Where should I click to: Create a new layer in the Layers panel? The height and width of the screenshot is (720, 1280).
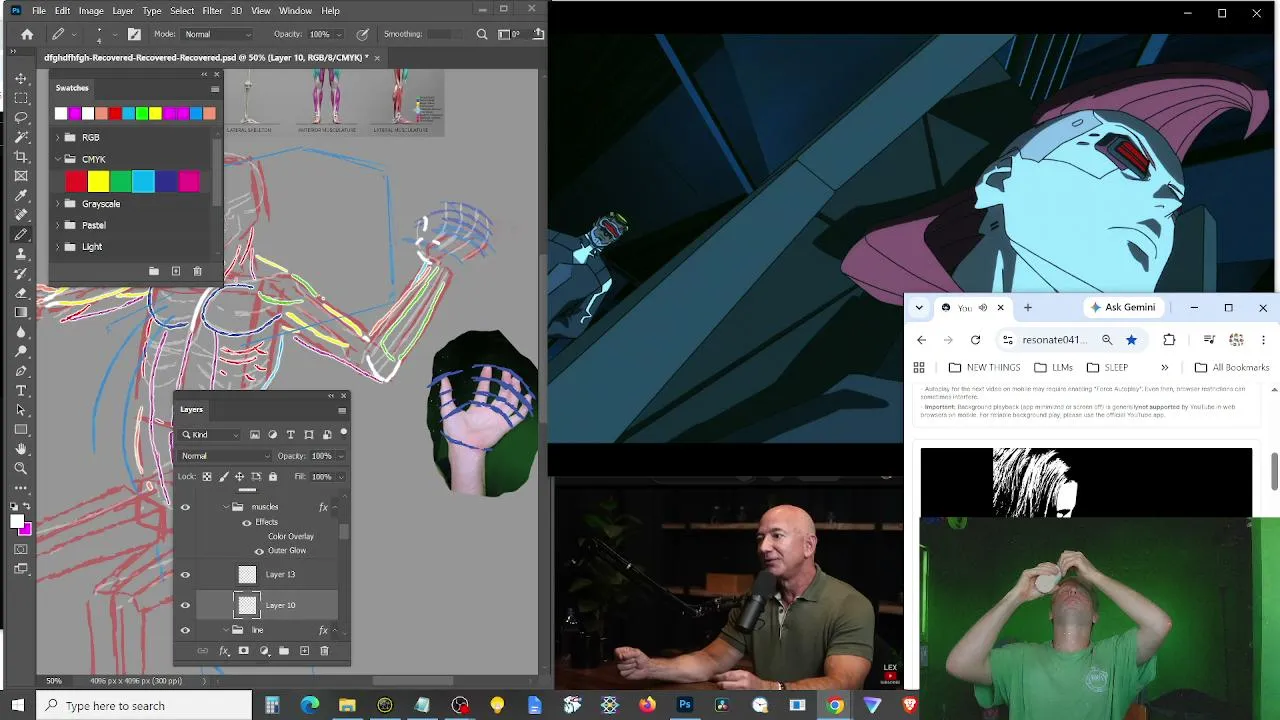tap(304, 651)
